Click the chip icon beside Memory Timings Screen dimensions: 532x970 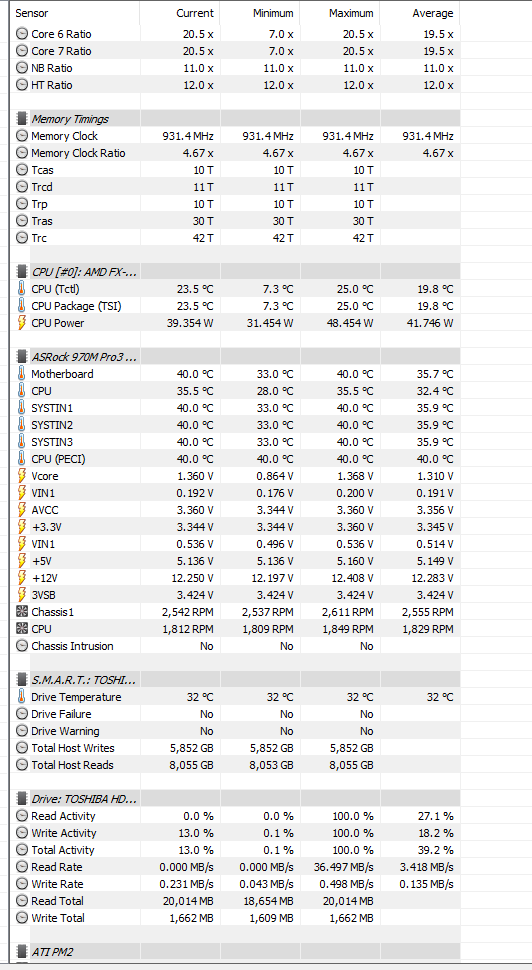coord(22,119)
